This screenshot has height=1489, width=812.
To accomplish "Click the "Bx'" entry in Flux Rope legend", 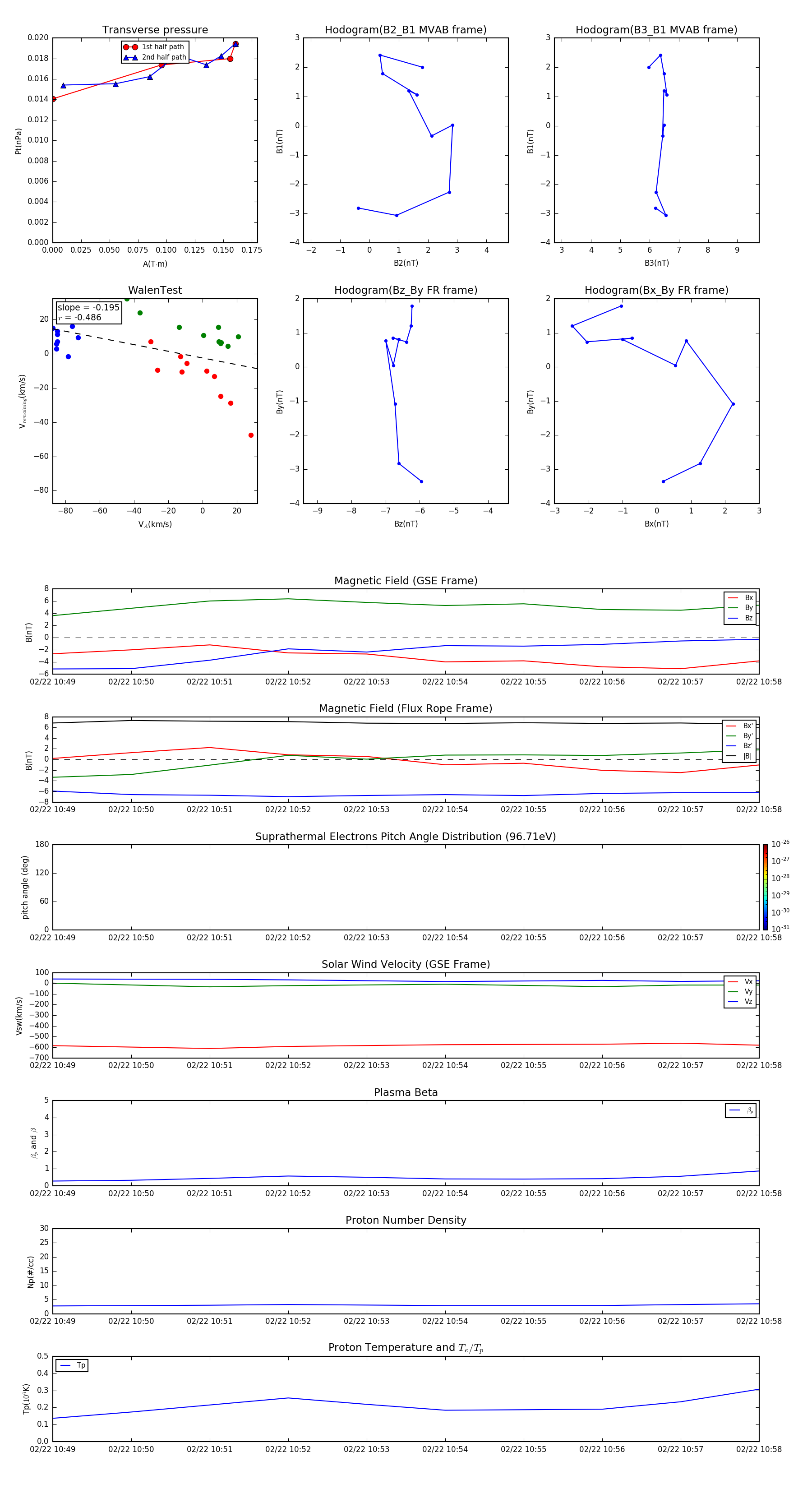I will coord(740,726).
